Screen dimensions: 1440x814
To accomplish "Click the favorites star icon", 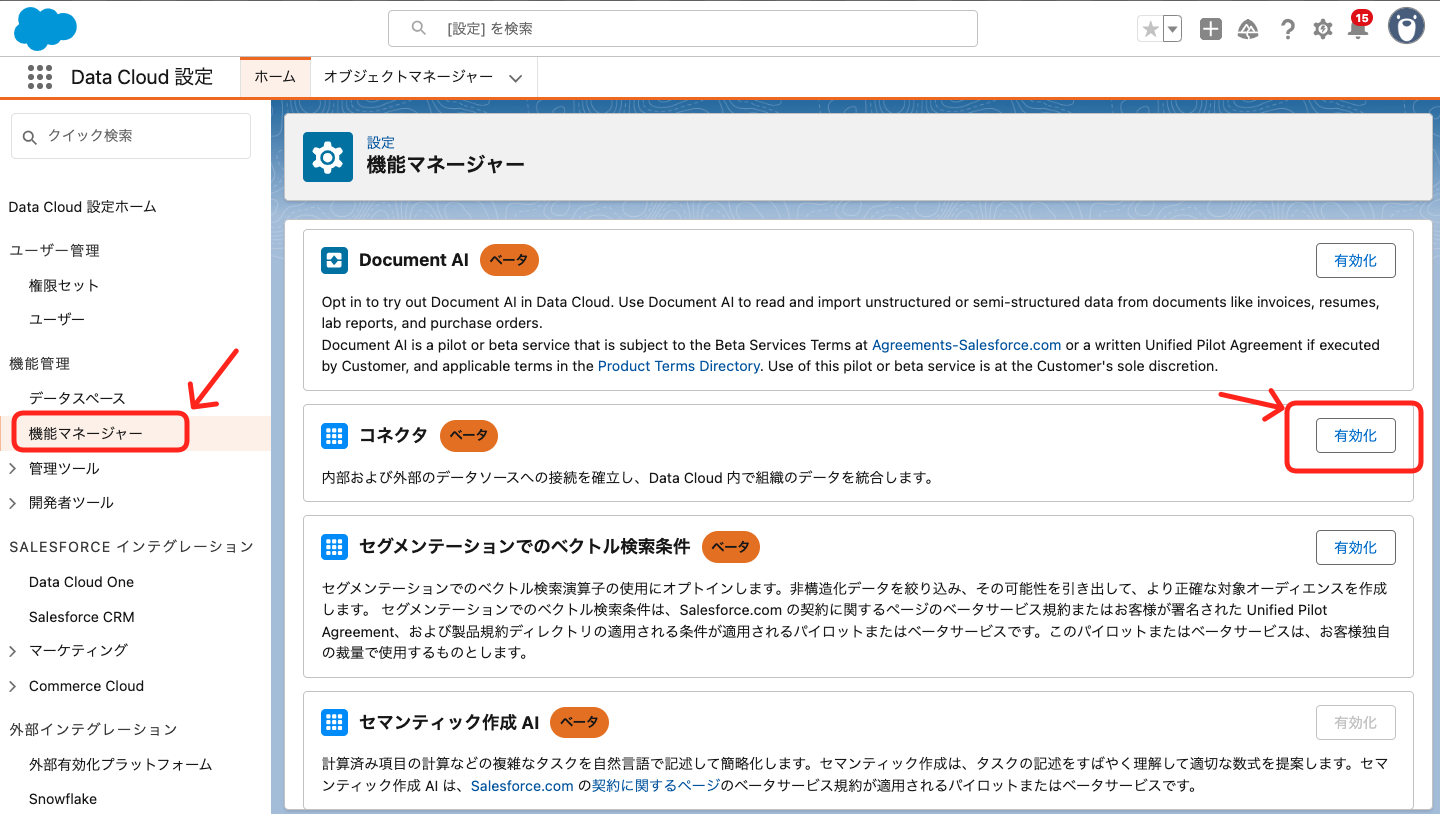I will 1150,29.
